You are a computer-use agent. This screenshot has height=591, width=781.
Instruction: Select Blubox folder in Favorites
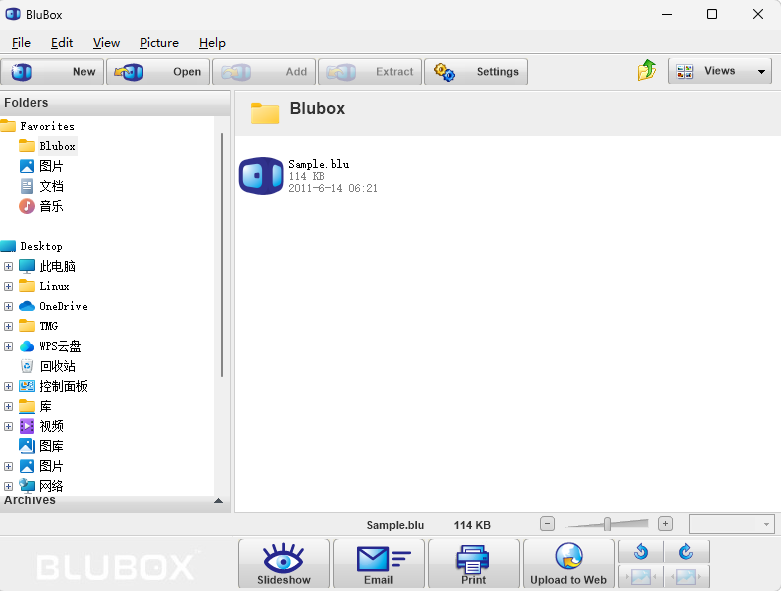tap(57, 146)
